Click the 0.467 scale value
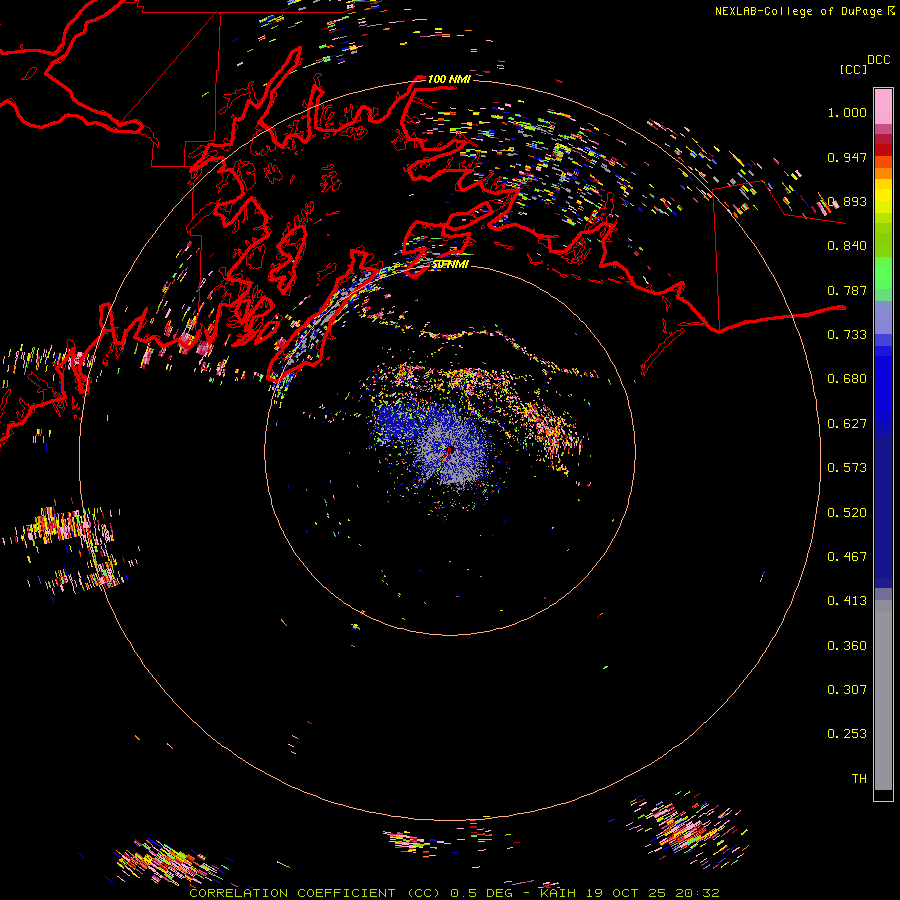900x900 pixels. coord(847,557)
